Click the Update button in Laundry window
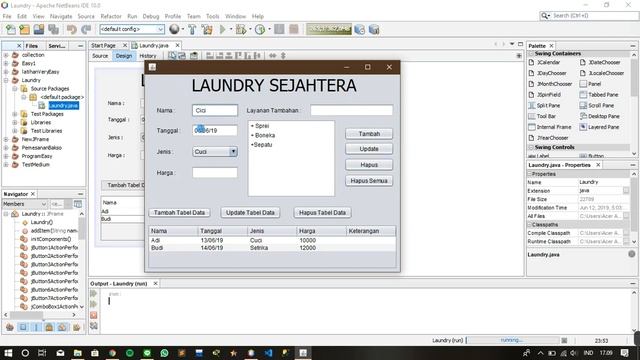The image size is (640, 360). point(369,149)
